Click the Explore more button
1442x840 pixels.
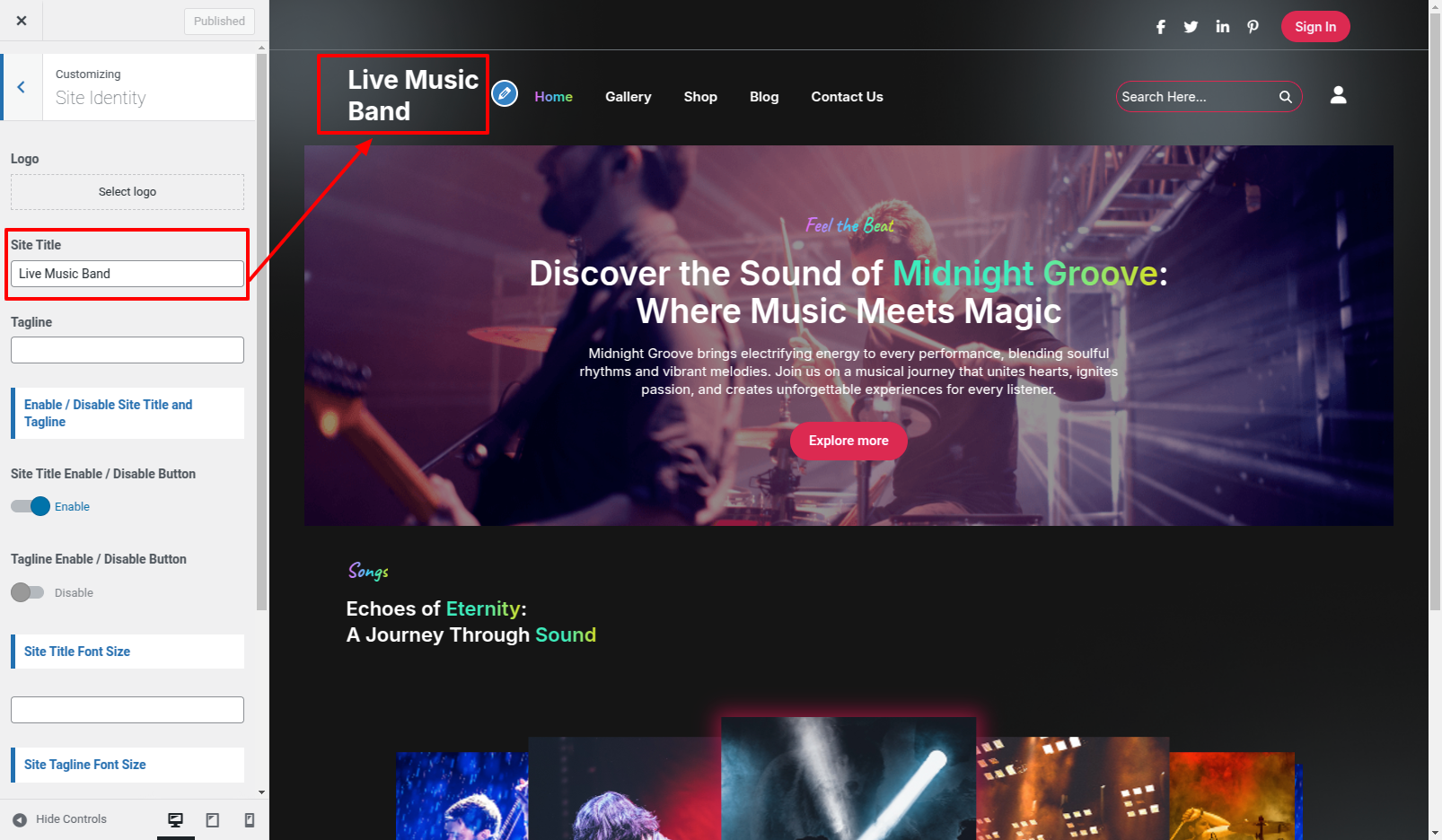point(848,441)
